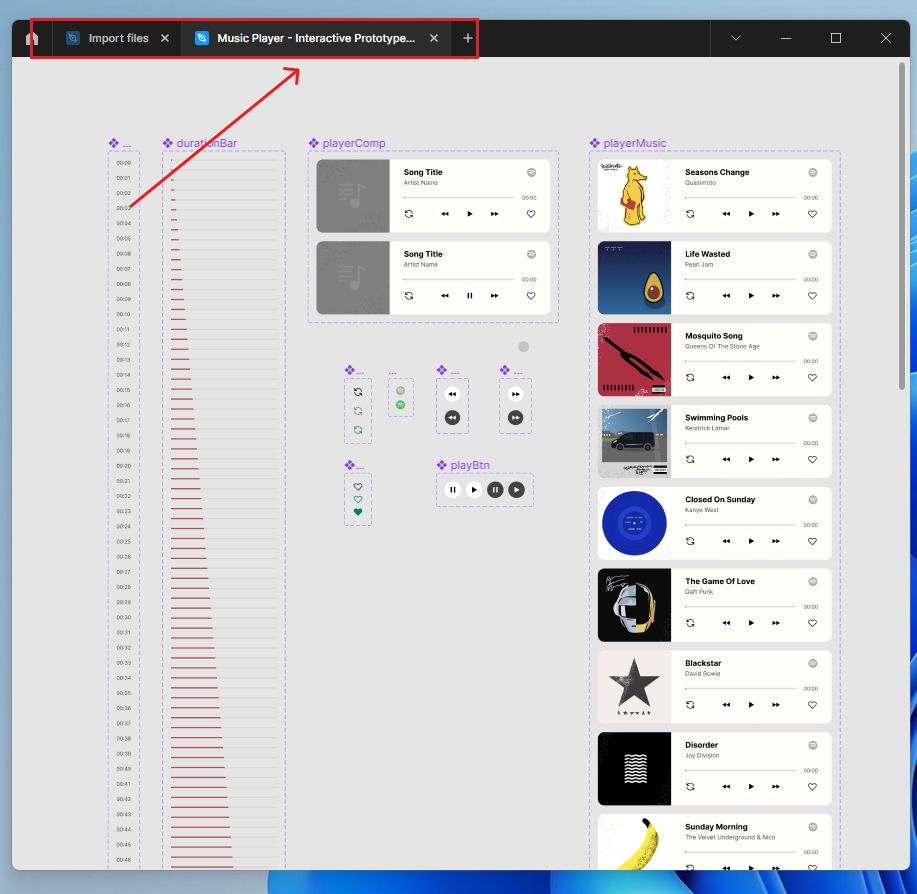
Task: Click Spotify icon on Blackstar card
Action: (812, 664)
